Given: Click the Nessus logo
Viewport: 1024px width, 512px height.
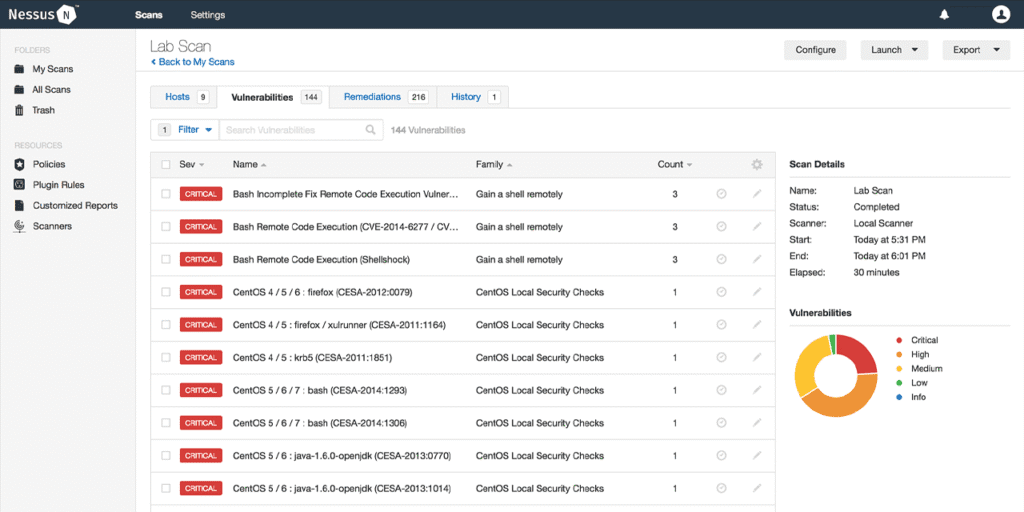Looking at the screenshot, I should point(43,14).
